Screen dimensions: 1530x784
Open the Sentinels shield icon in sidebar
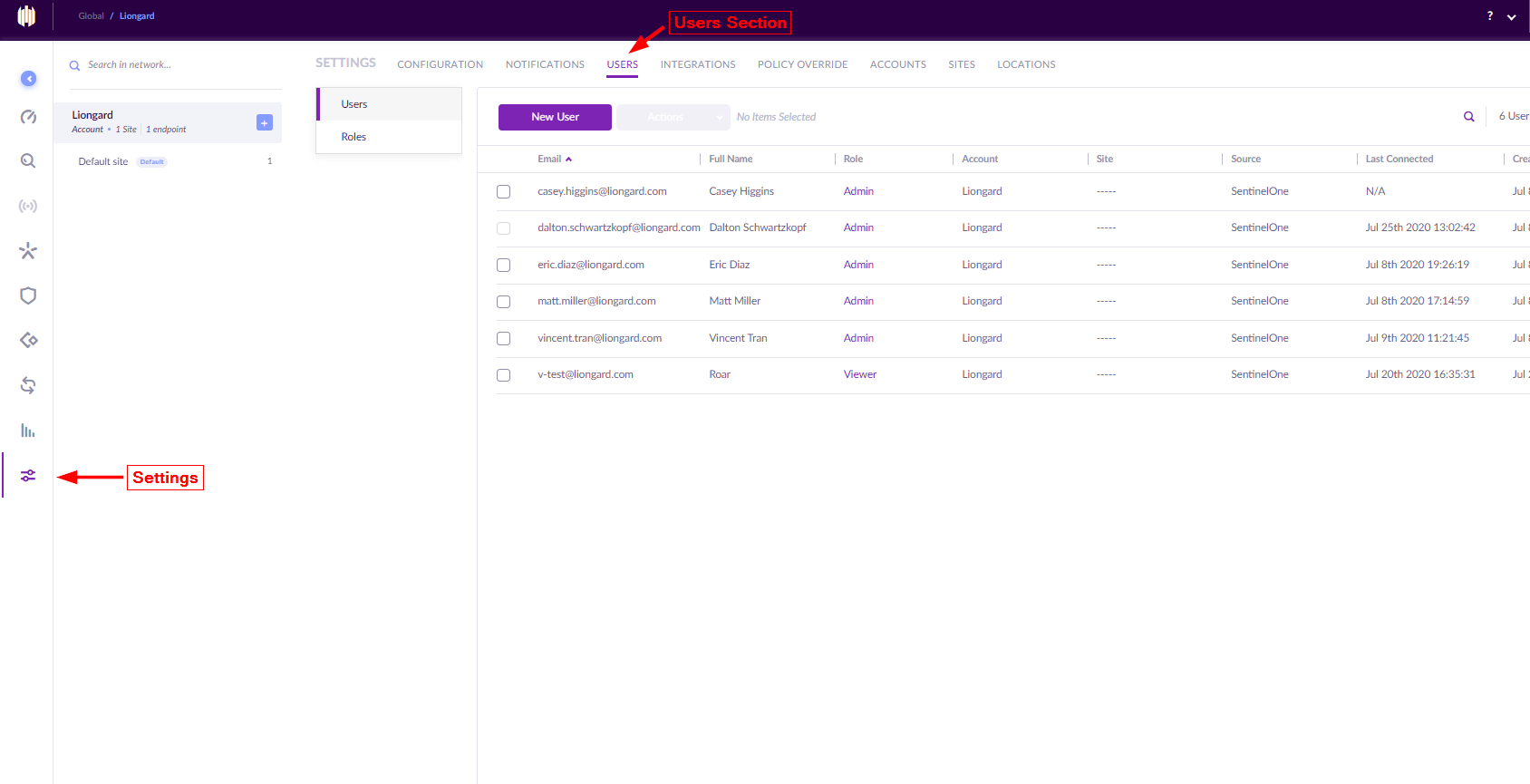click(28, 295)
